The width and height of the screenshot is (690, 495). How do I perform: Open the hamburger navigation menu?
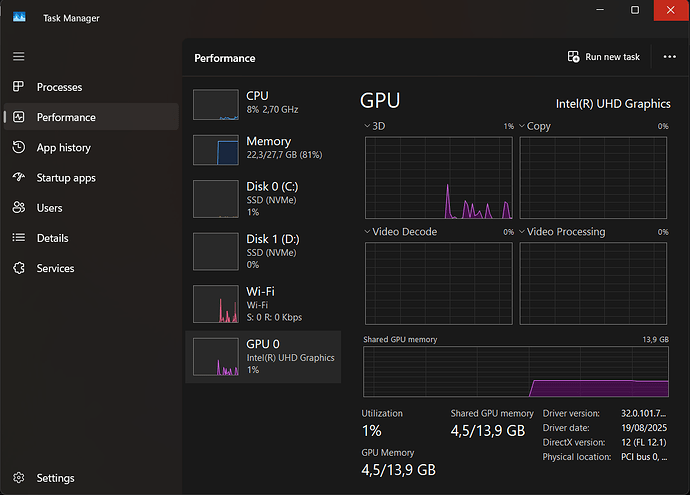(x=18, y=56)
